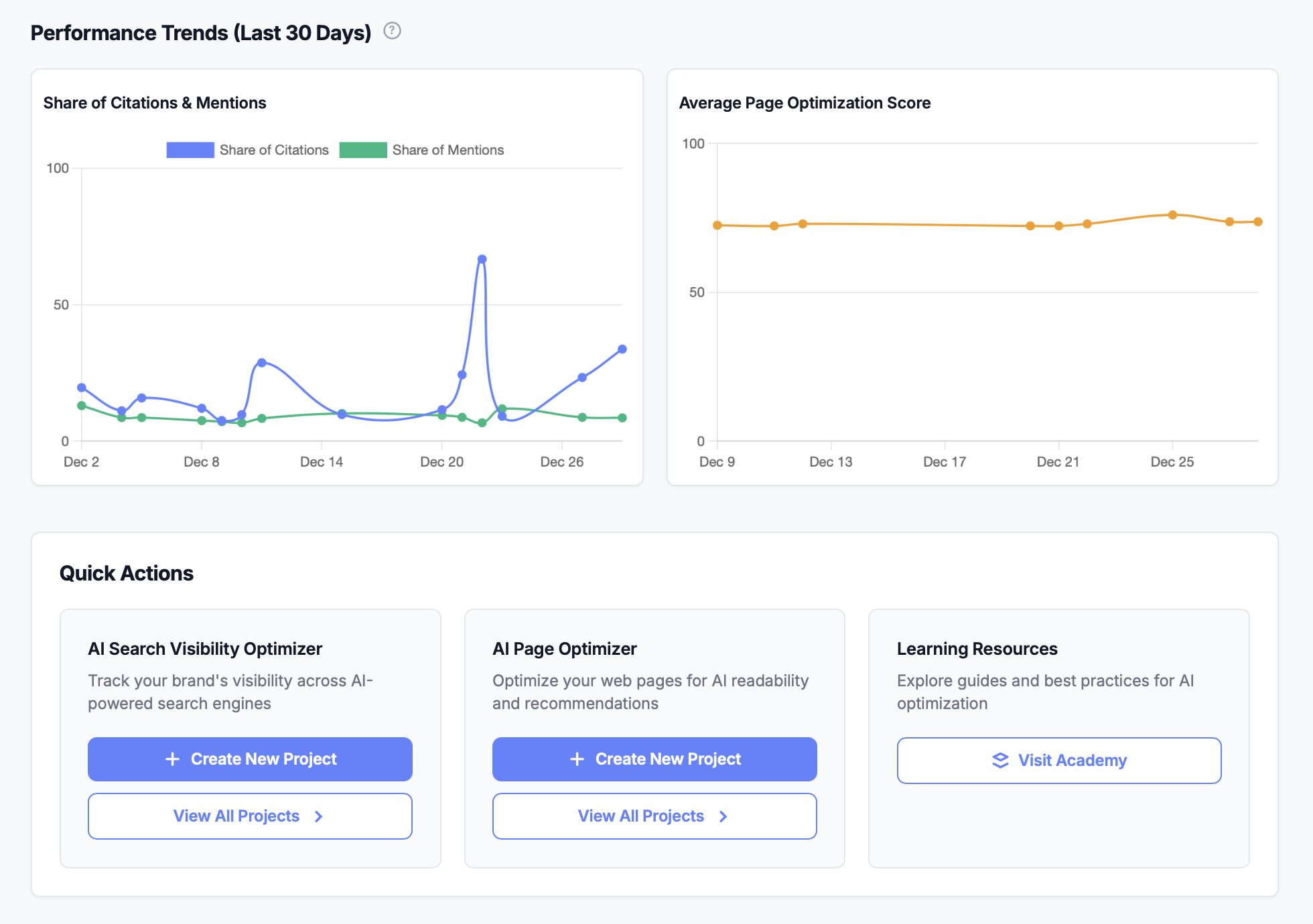Viewport: 1313px width, 924px height.
Task: Open Visit Academy in Learning Resources
Action: [1058, 760]
